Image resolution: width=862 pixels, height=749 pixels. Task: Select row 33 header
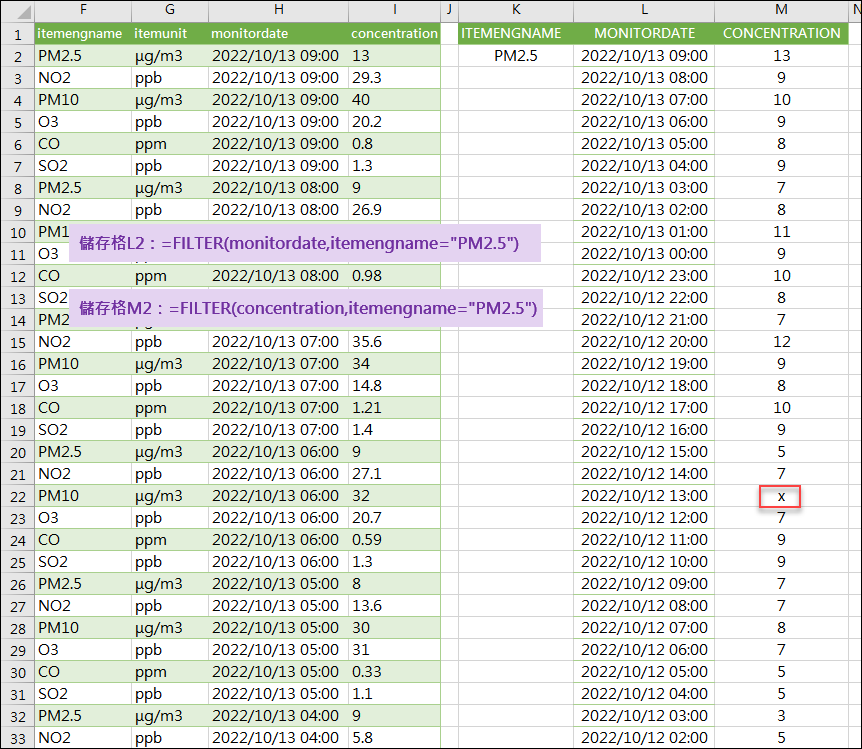[18, 738]
